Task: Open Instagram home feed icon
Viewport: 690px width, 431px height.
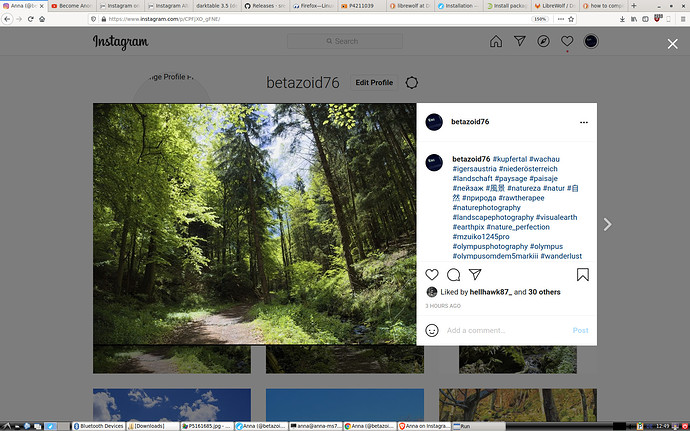Action: [x=496, y=42]
